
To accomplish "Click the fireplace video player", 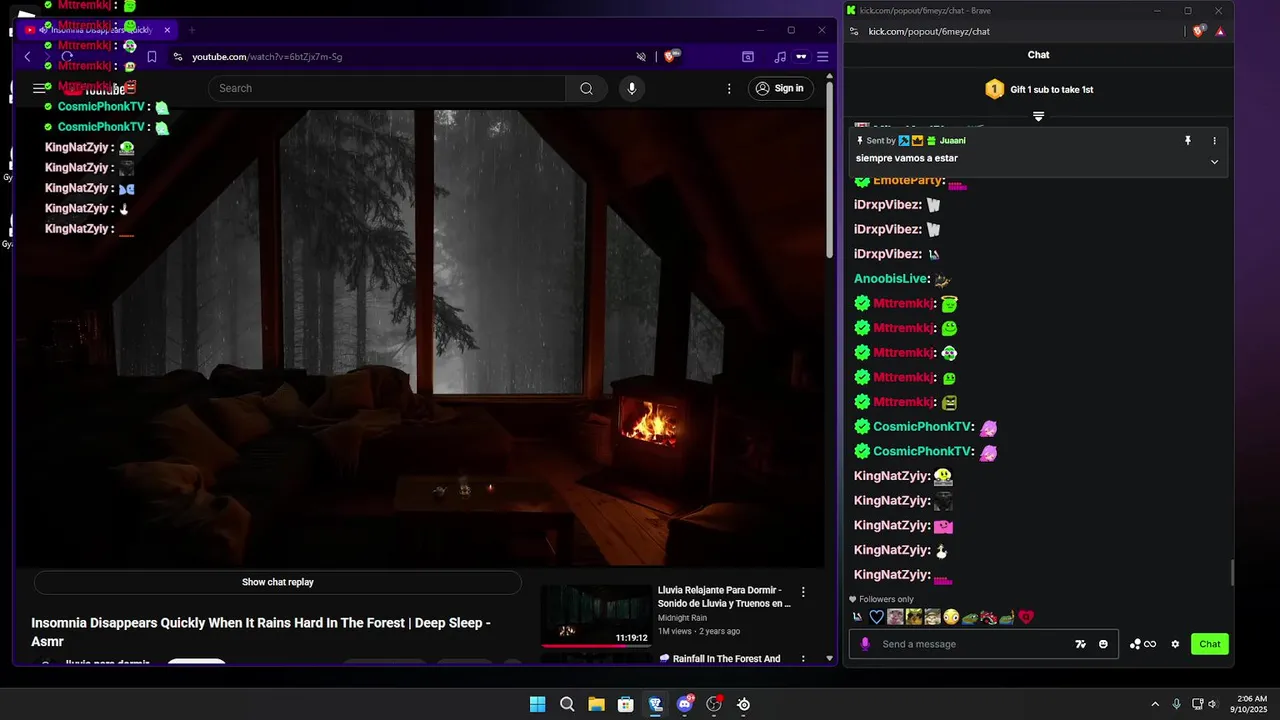I will [420, 338].
